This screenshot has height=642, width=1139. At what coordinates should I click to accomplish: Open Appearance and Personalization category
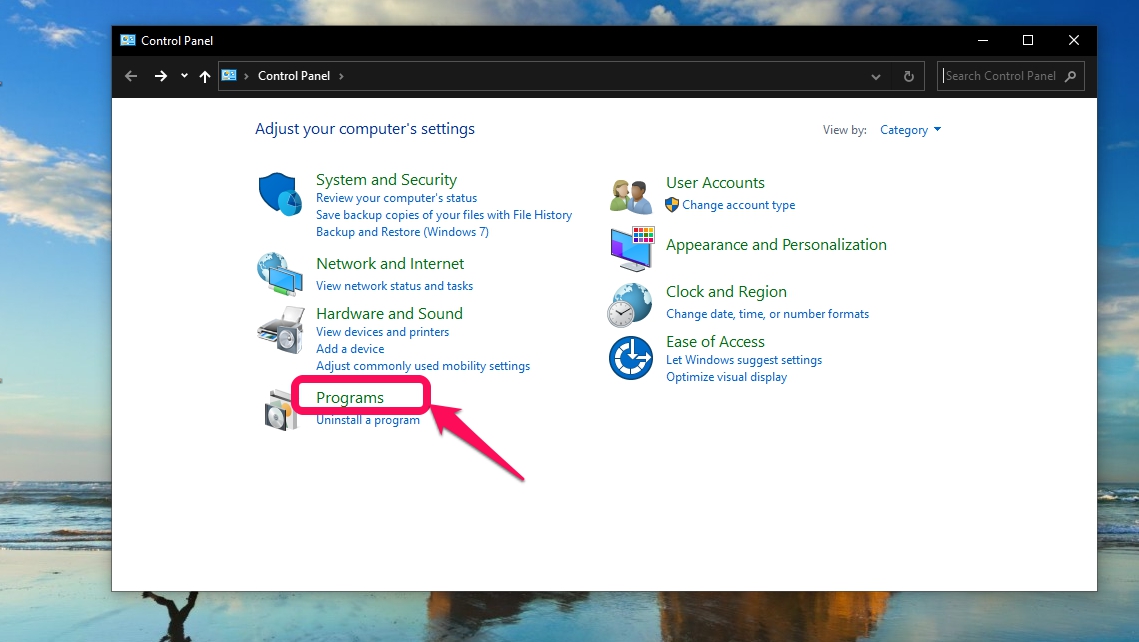tap(777, 245)
